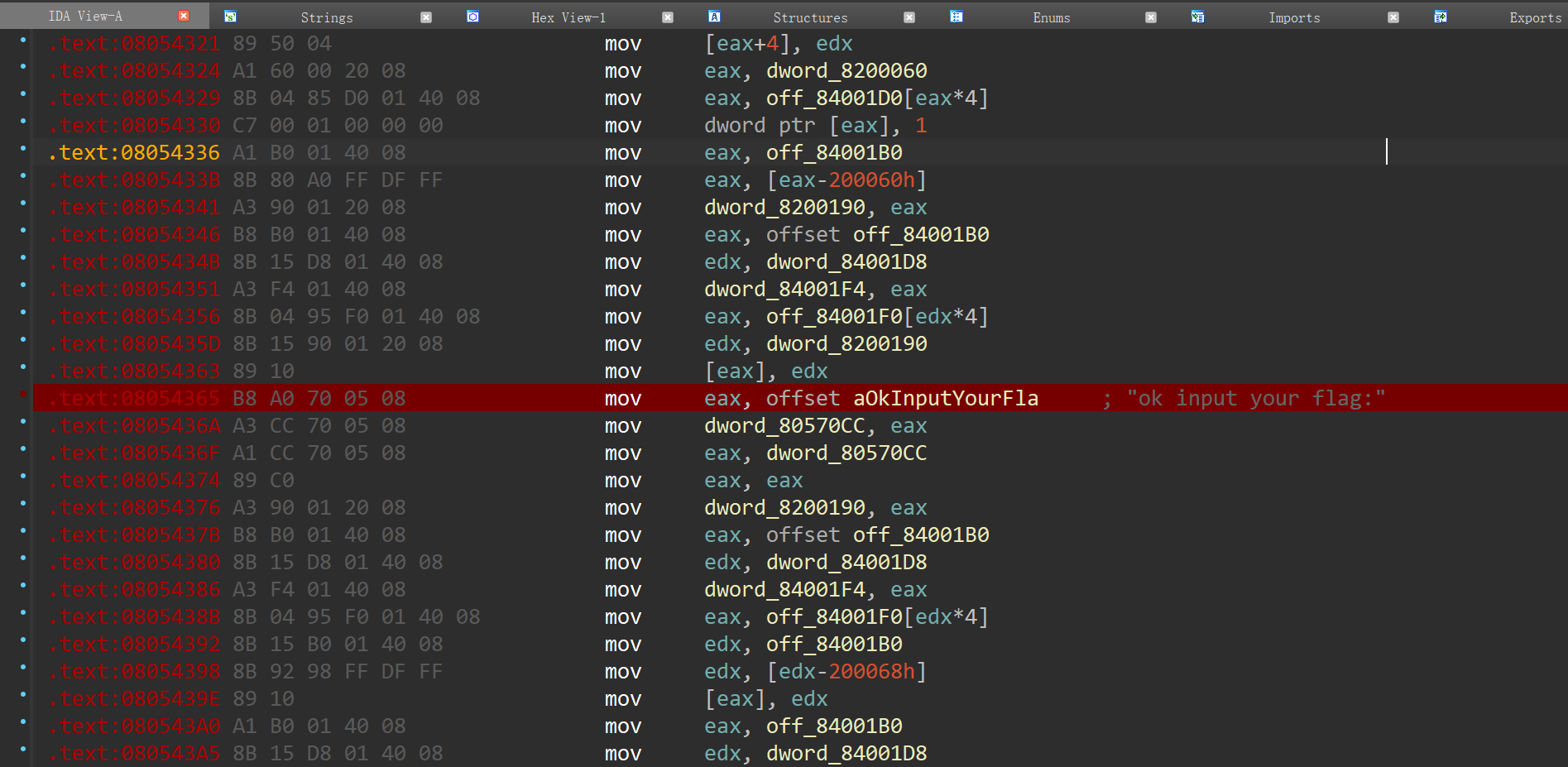Click the Strings tab icon
Viewport: 1568px width, 767px height.
coord(231,17)
